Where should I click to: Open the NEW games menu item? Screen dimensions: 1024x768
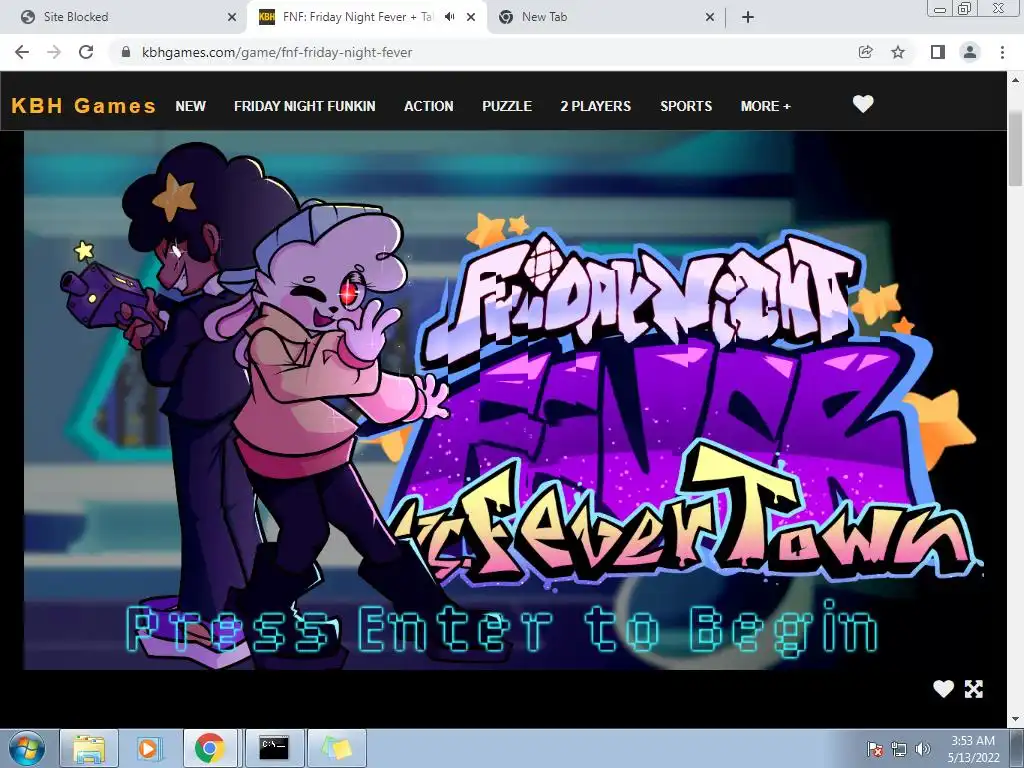point(191,106)
